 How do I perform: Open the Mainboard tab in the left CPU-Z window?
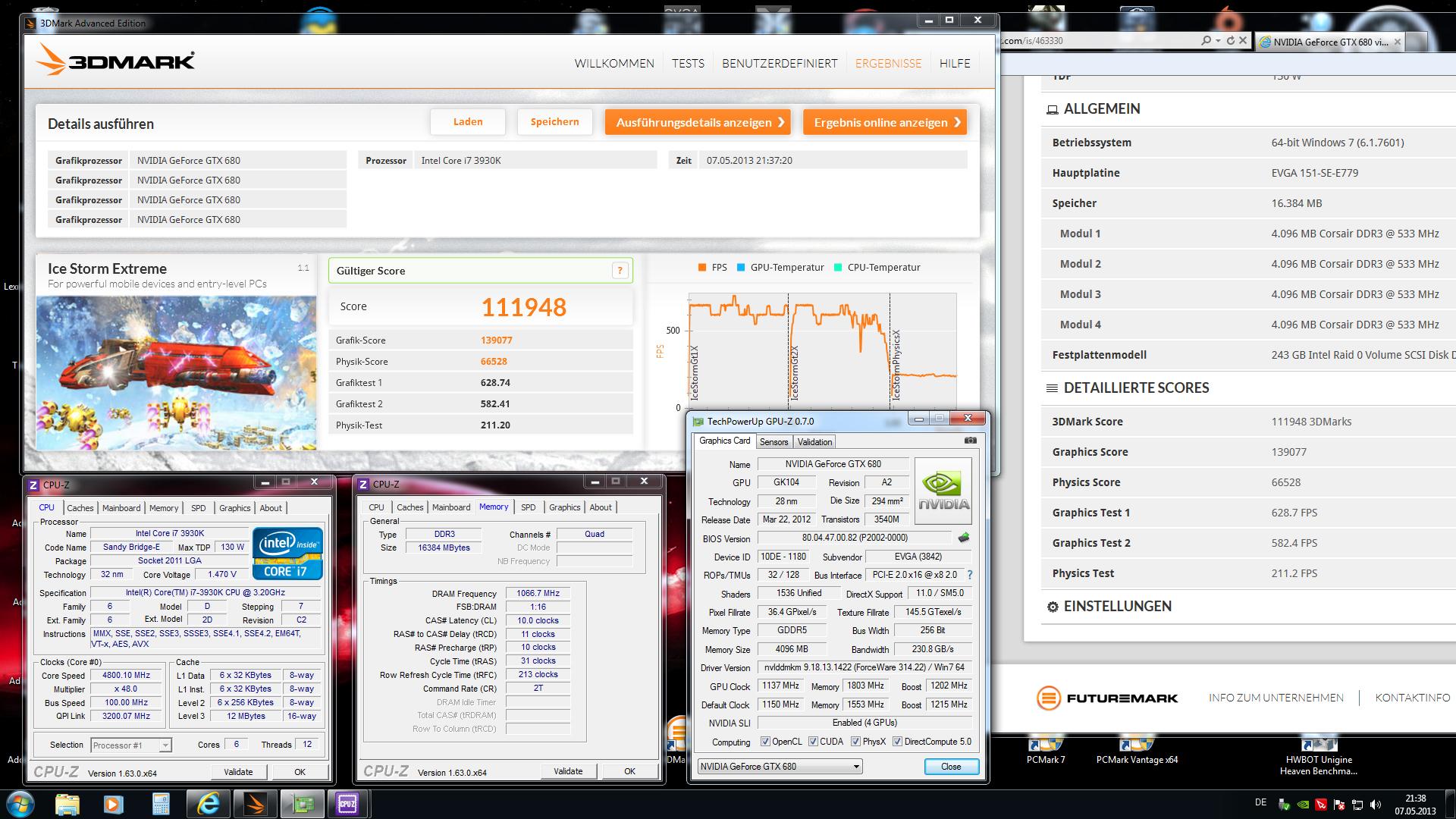pos(121,508)
